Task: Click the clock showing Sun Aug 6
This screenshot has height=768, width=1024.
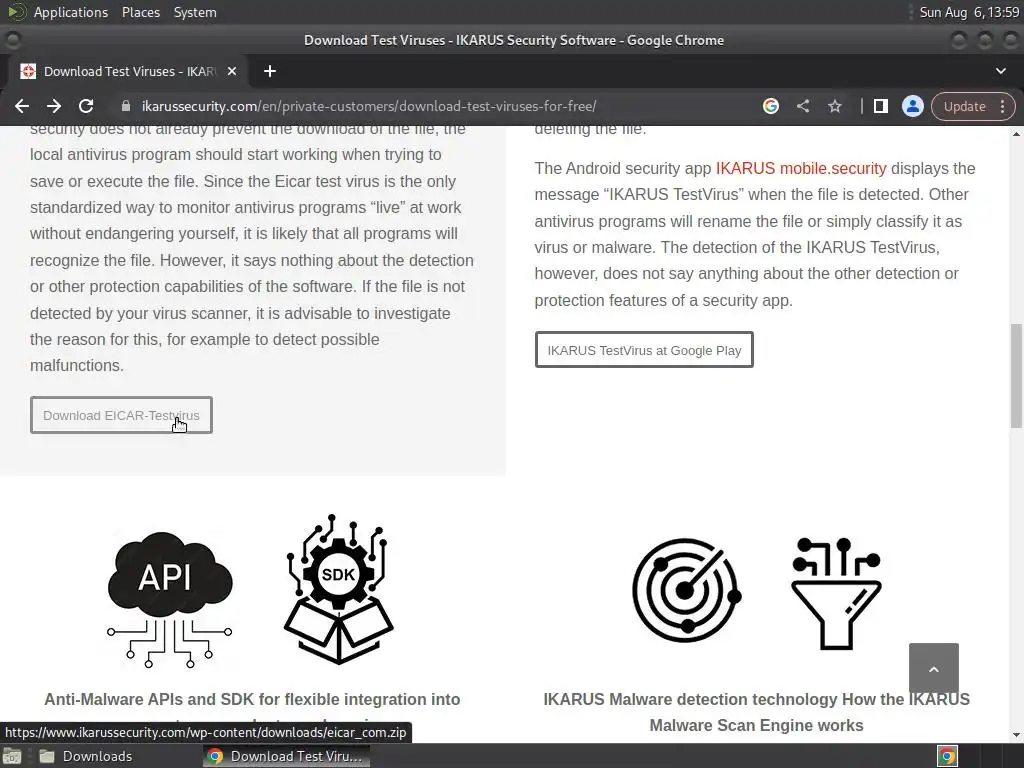Action: point(969,12)
